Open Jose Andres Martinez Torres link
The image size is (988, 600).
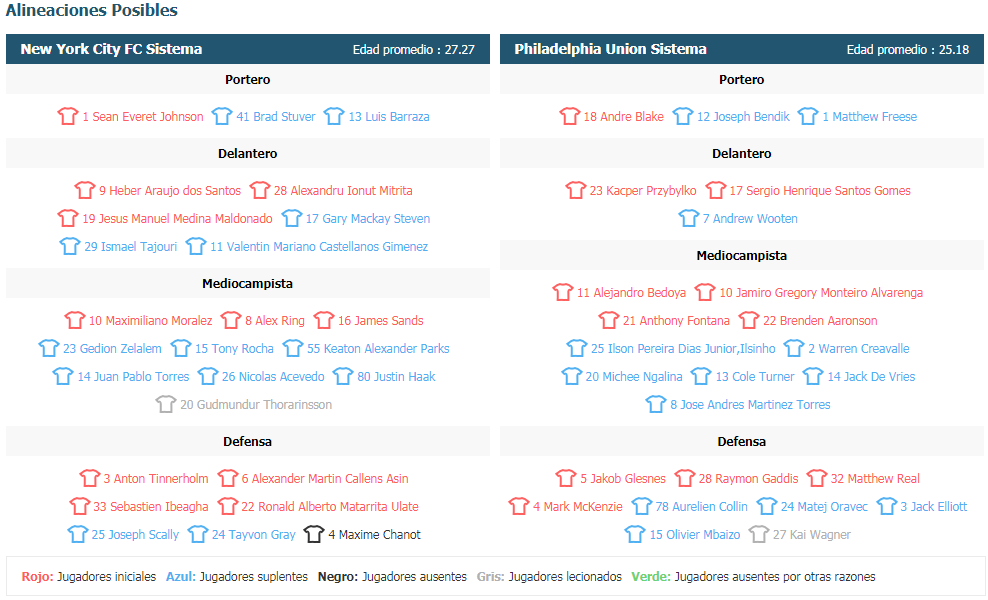tap(750, 405)
